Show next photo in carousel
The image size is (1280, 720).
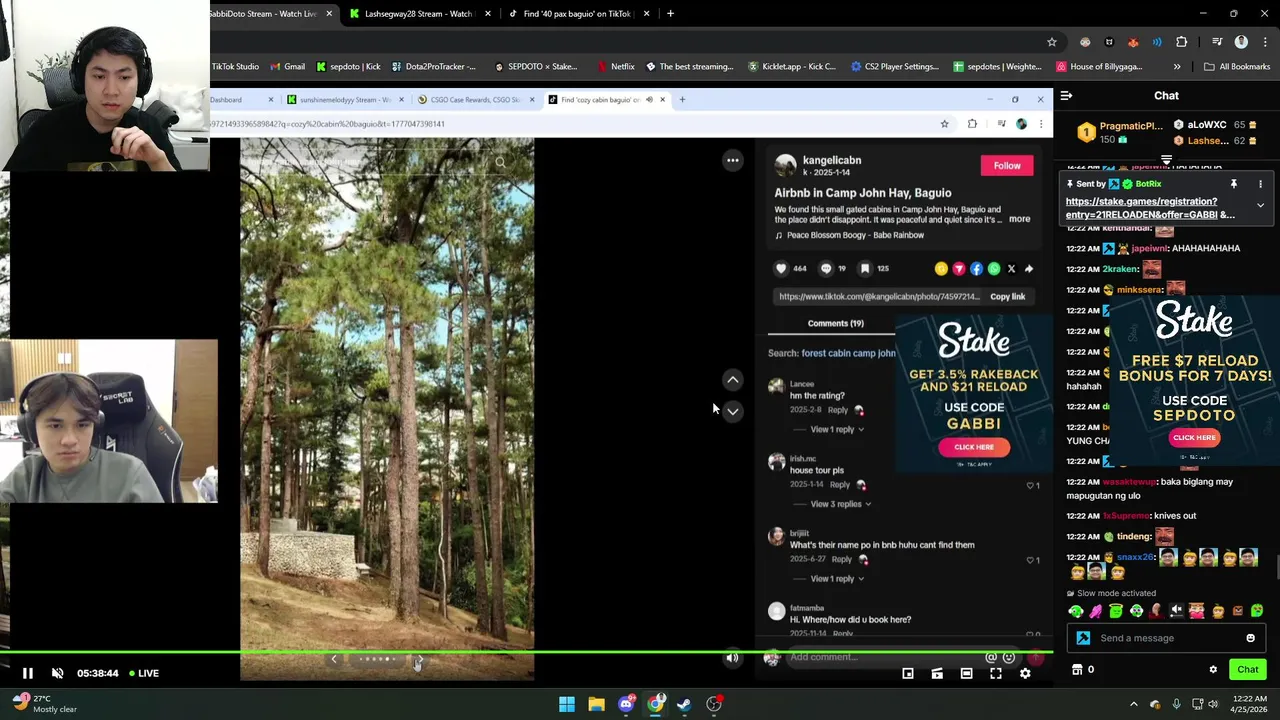419,659
